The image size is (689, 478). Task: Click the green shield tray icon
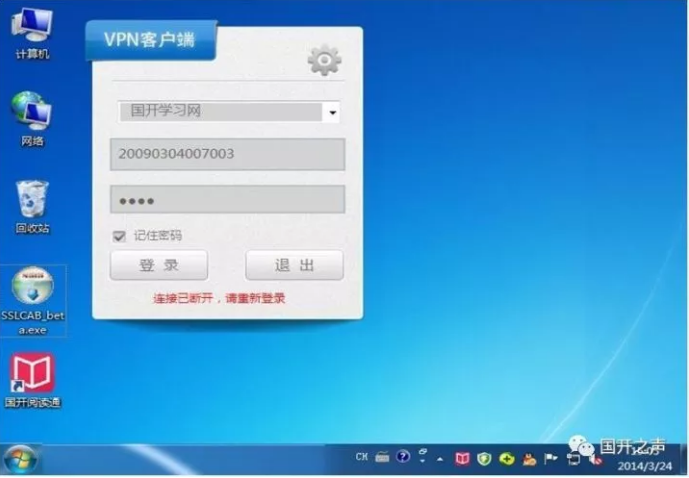pos(484,458)
